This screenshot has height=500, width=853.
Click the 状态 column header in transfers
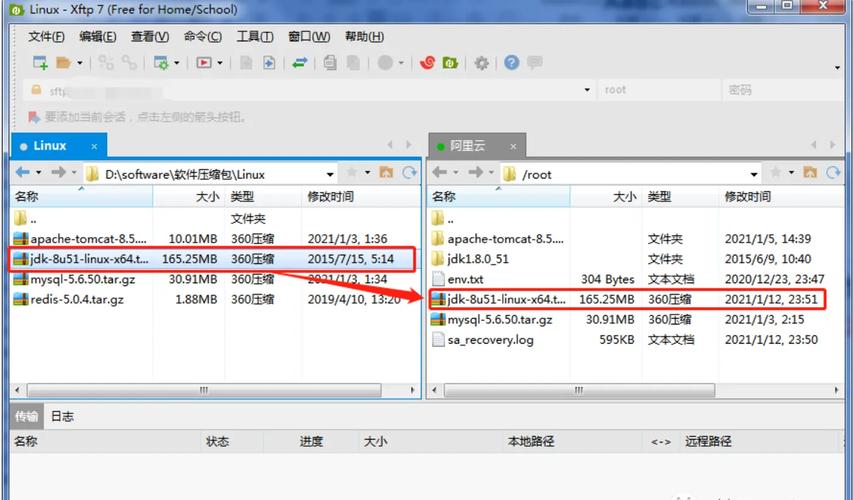(217, 441)
